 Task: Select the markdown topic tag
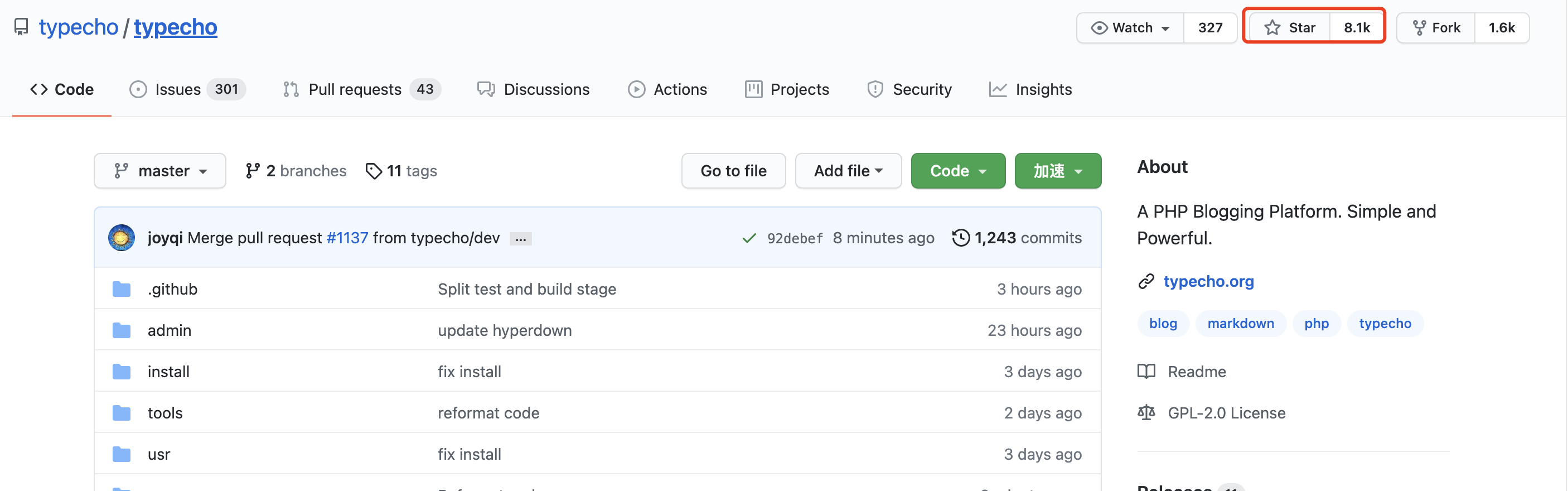[1241, 324]
